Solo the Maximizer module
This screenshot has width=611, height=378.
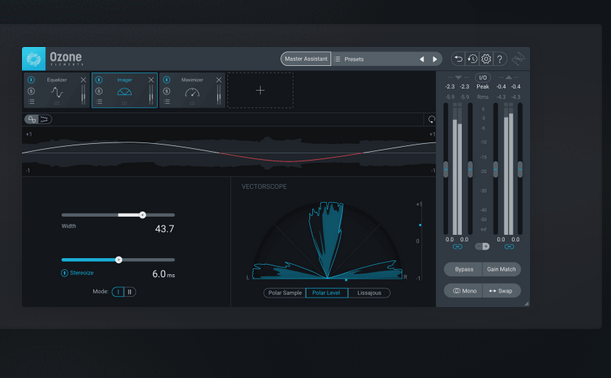[x=167, y=91]
